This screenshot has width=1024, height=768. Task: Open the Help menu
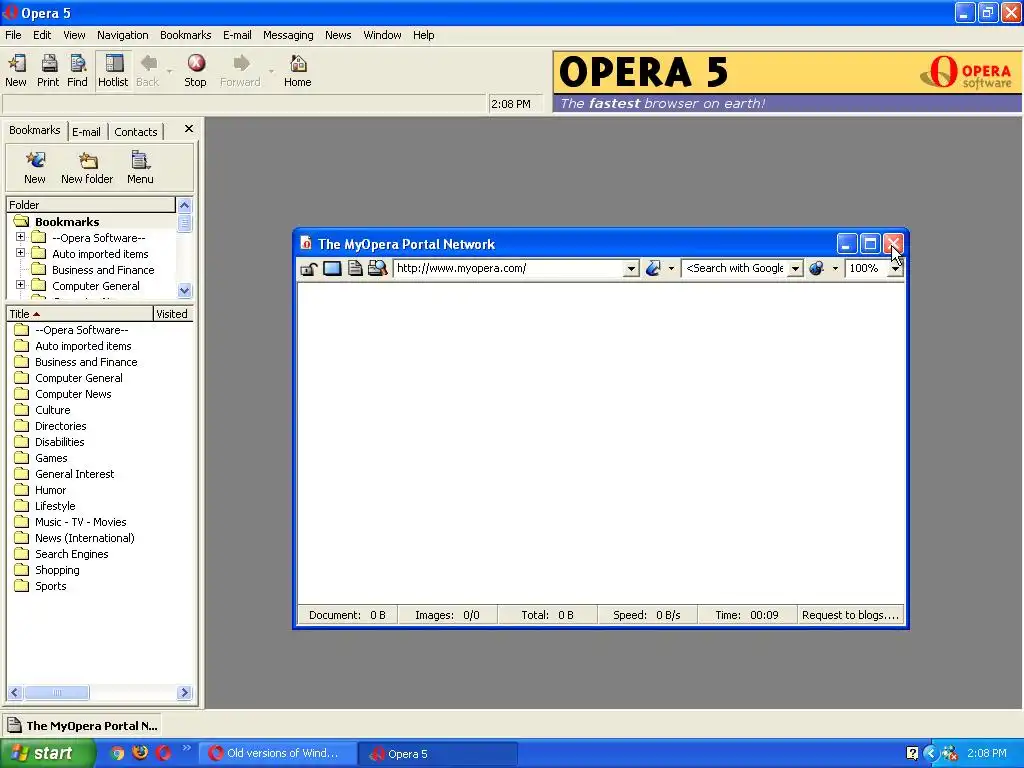[423, 35]
